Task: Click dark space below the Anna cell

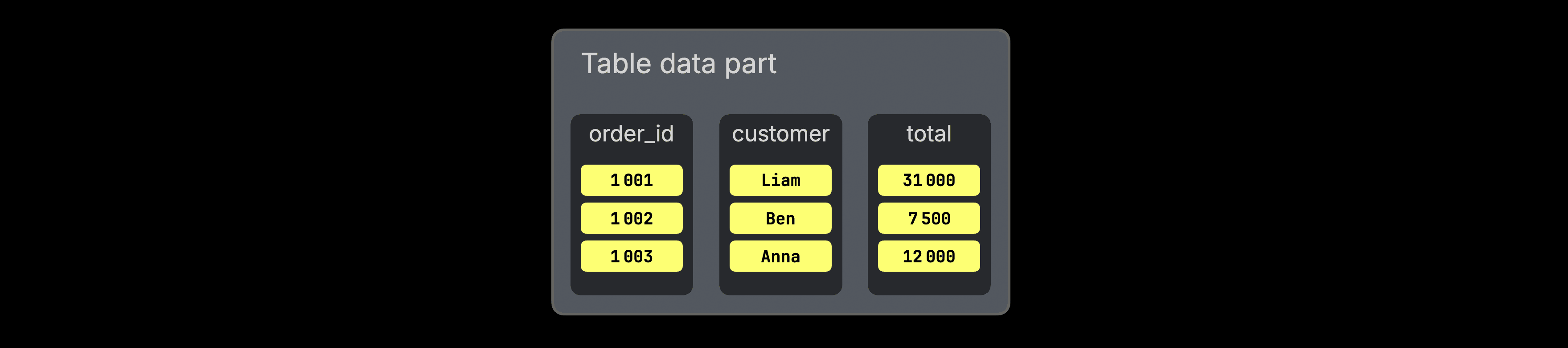Action: pos(780,283)
